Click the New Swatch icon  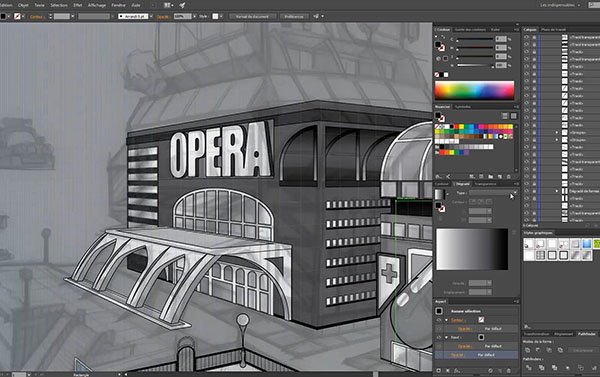coord(500,176)
